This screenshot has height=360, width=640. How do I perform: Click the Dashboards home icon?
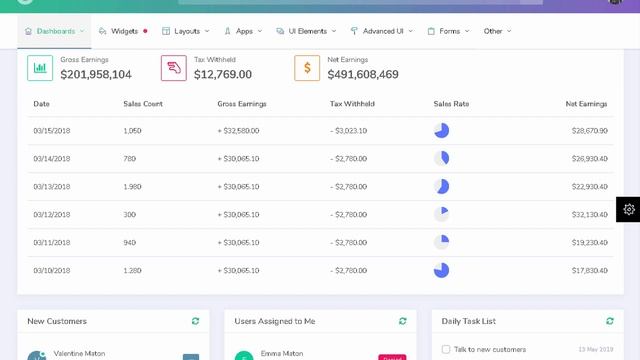click(28, 31)
